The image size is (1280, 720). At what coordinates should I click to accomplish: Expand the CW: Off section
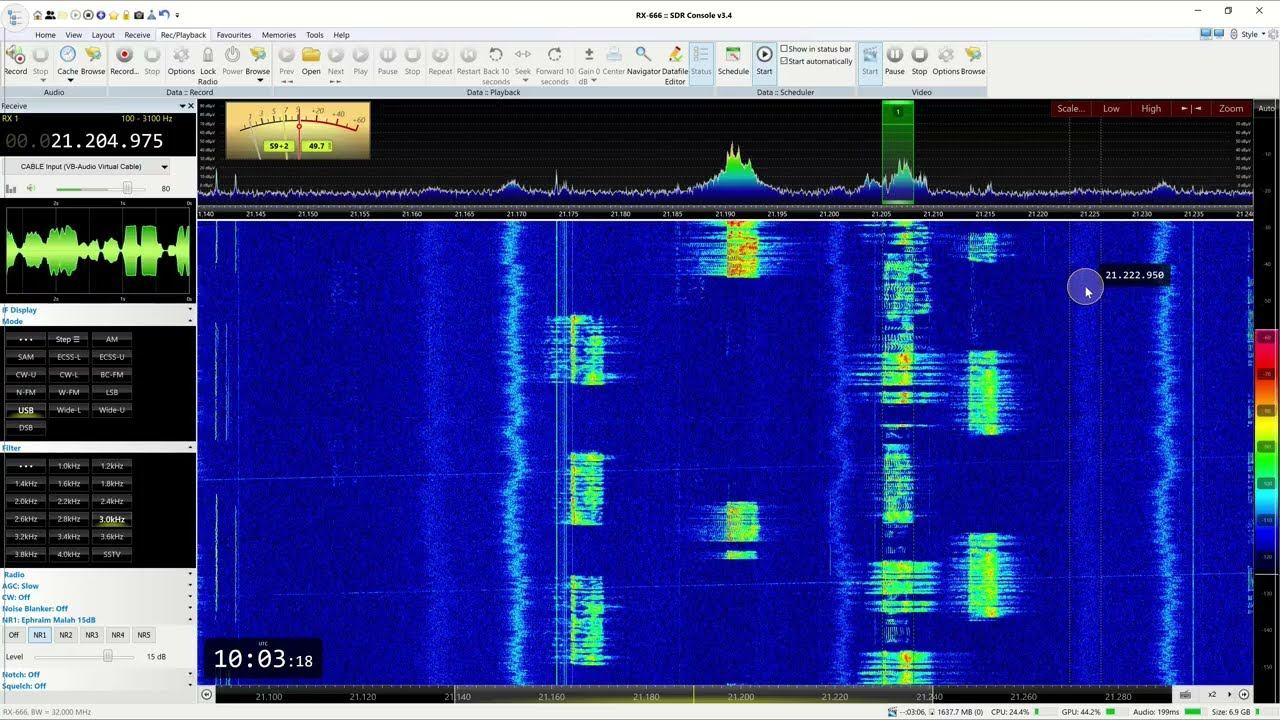click(x=98, y=597)
